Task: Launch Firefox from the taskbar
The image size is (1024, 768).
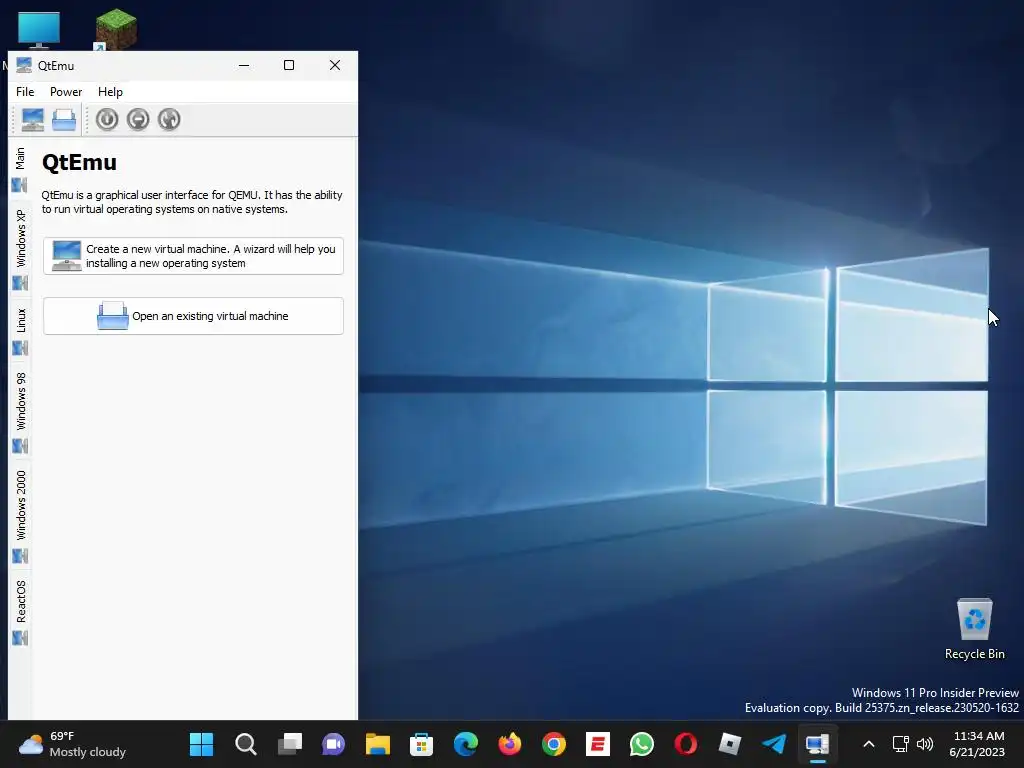Action: 509,744
